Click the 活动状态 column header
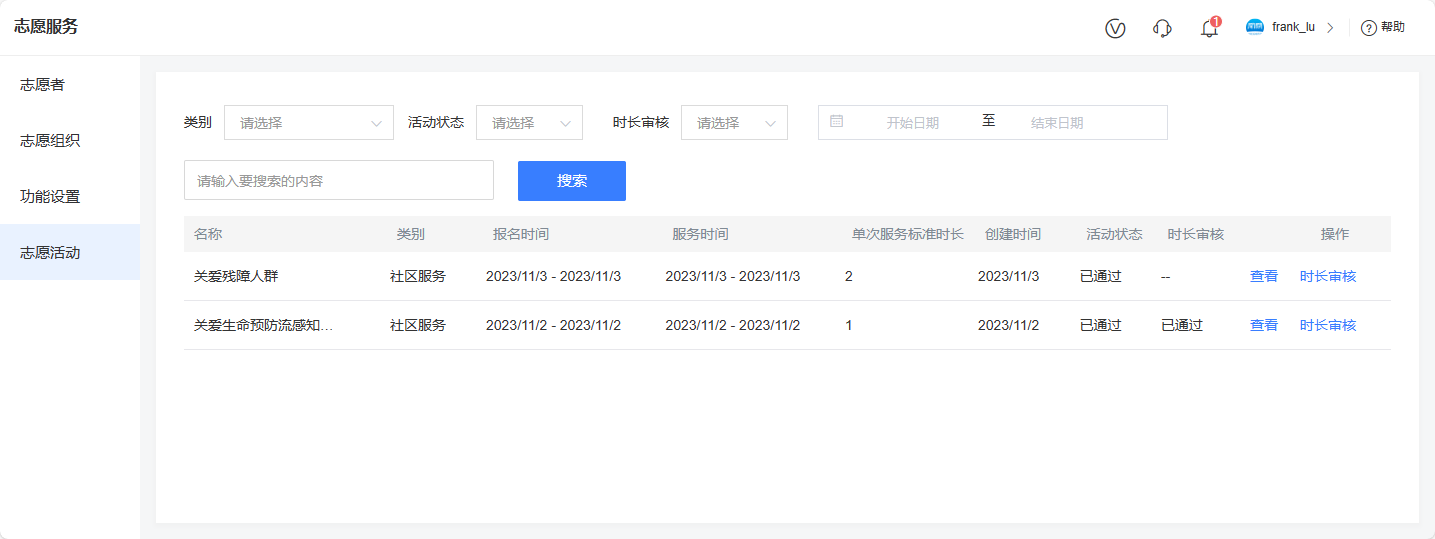 coord(1115,234)
